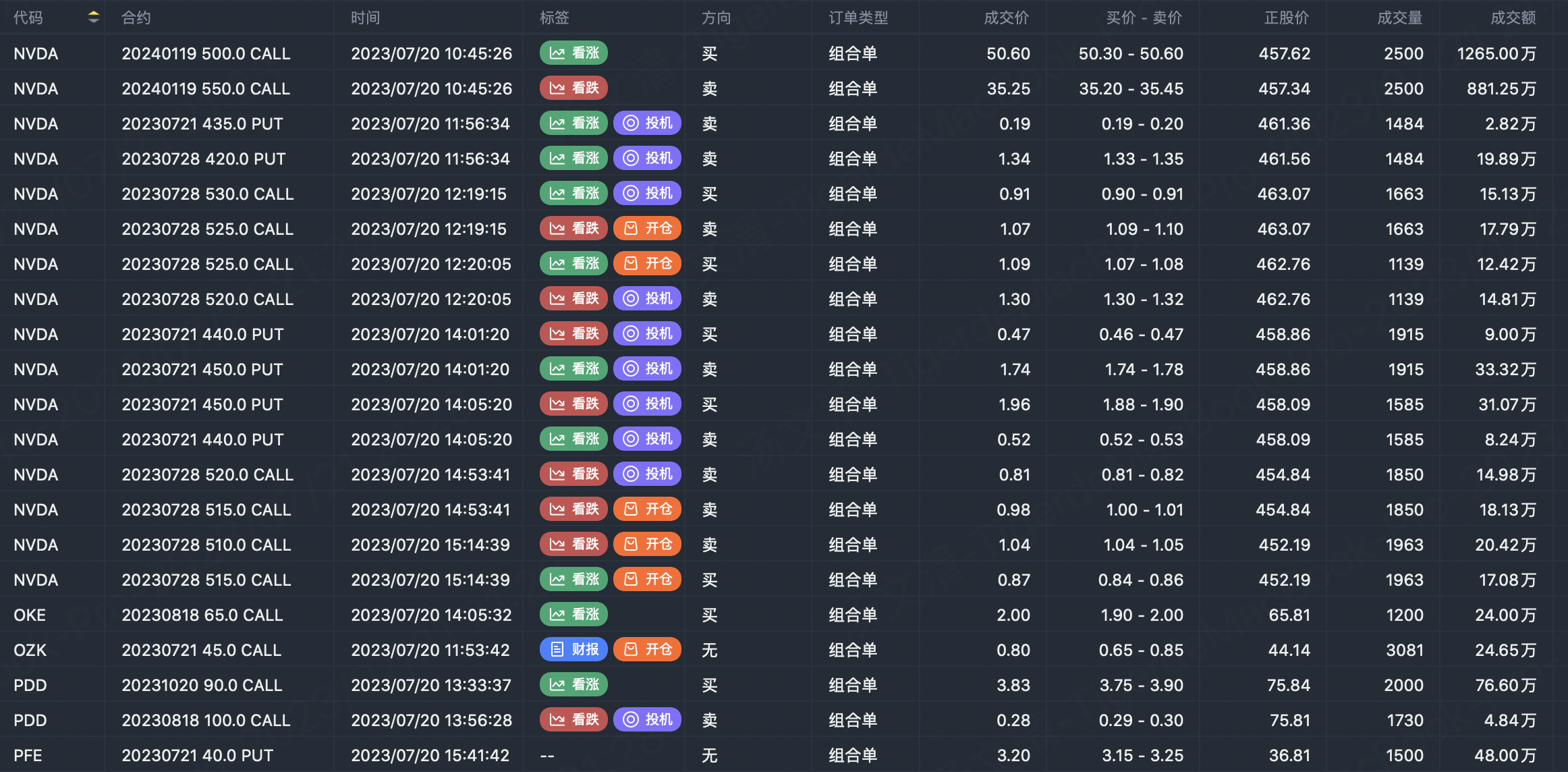Viewport: 1568px width, 772px height.
Task: Sort by the 成交额 column header
Action: [1513, 18]
